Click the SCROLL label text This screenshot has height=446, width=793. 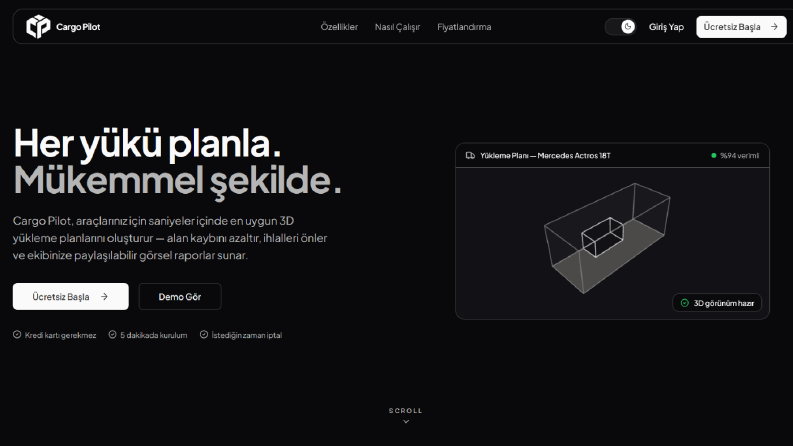[405, 411]
